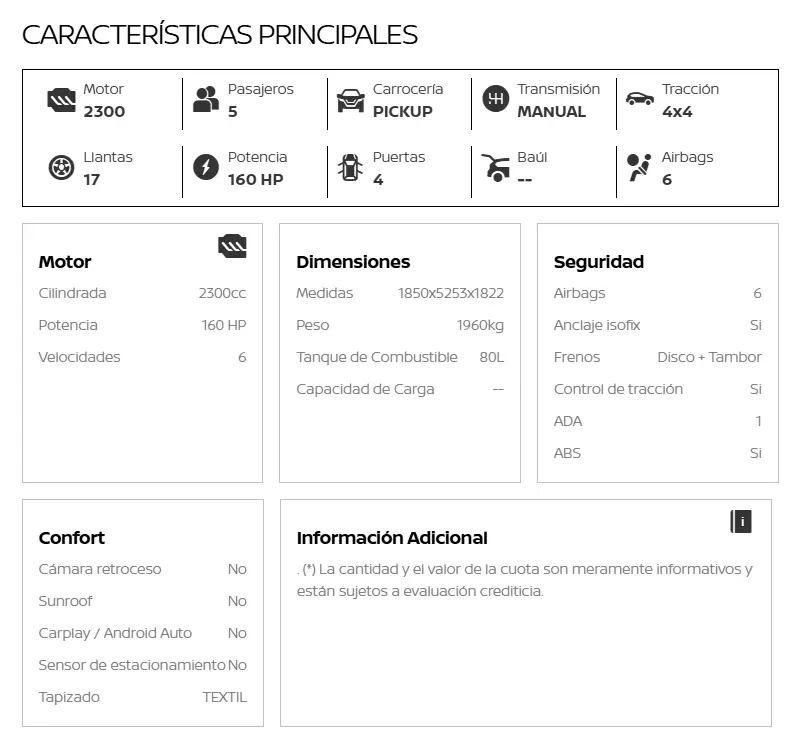
Task: Click the car doors icon beside Puertas
Action: (351, 167)
